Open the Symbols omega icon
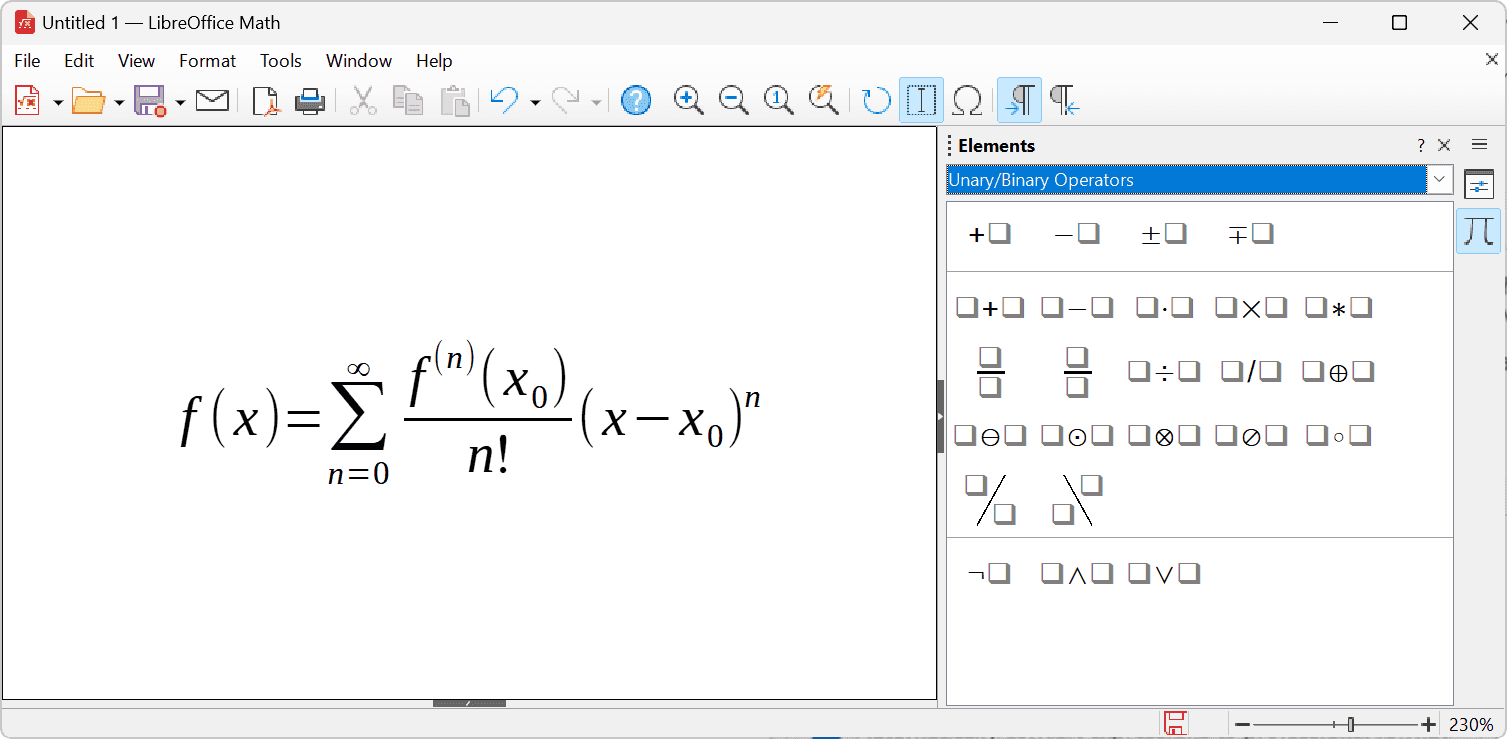This screenshot has width=1507, height=739. pyautogui.click(x=967, y=100)
